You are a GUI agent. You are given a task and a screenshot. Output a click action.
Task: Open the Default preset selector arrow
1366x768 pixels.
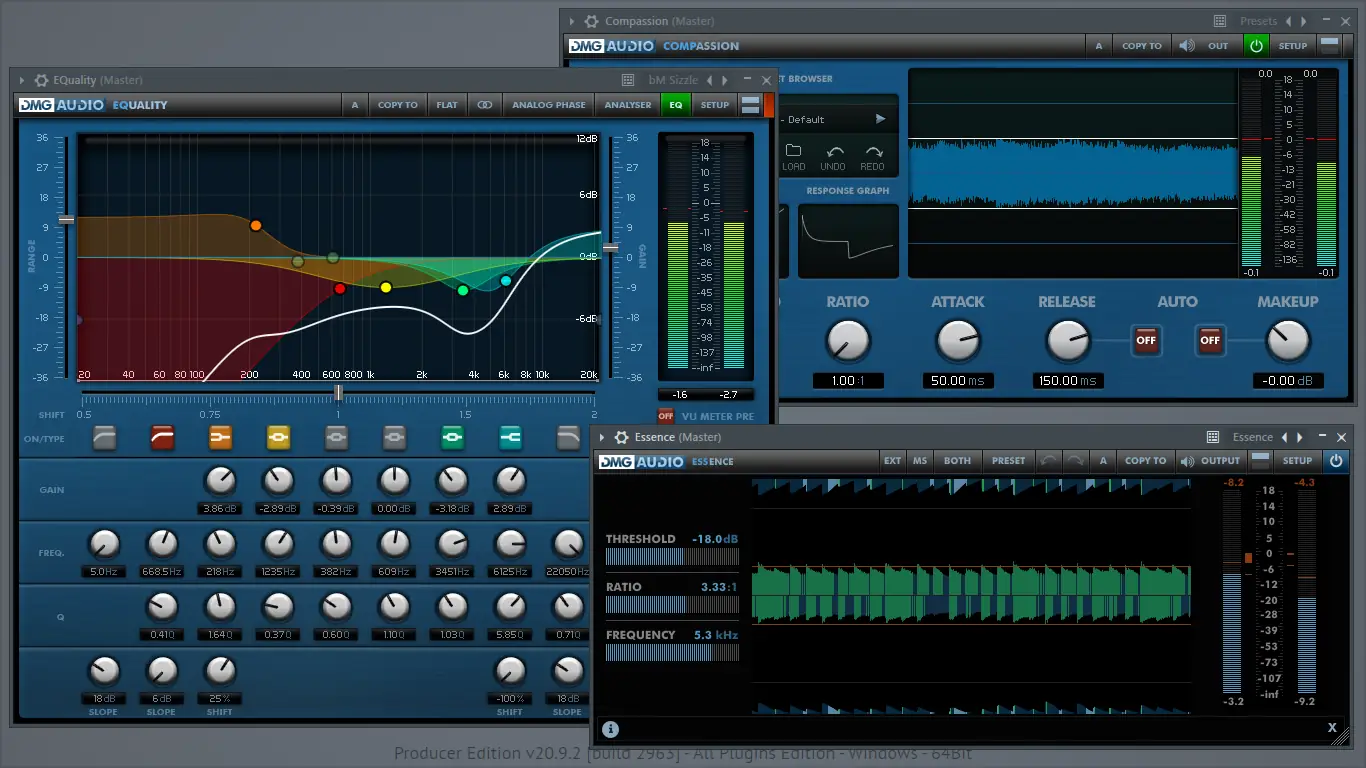[881, 119]
